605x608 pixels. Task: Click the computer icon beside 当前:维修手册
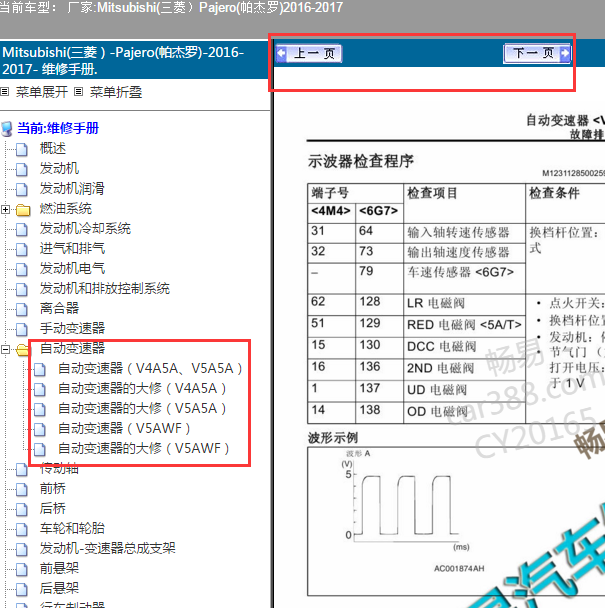7,129
